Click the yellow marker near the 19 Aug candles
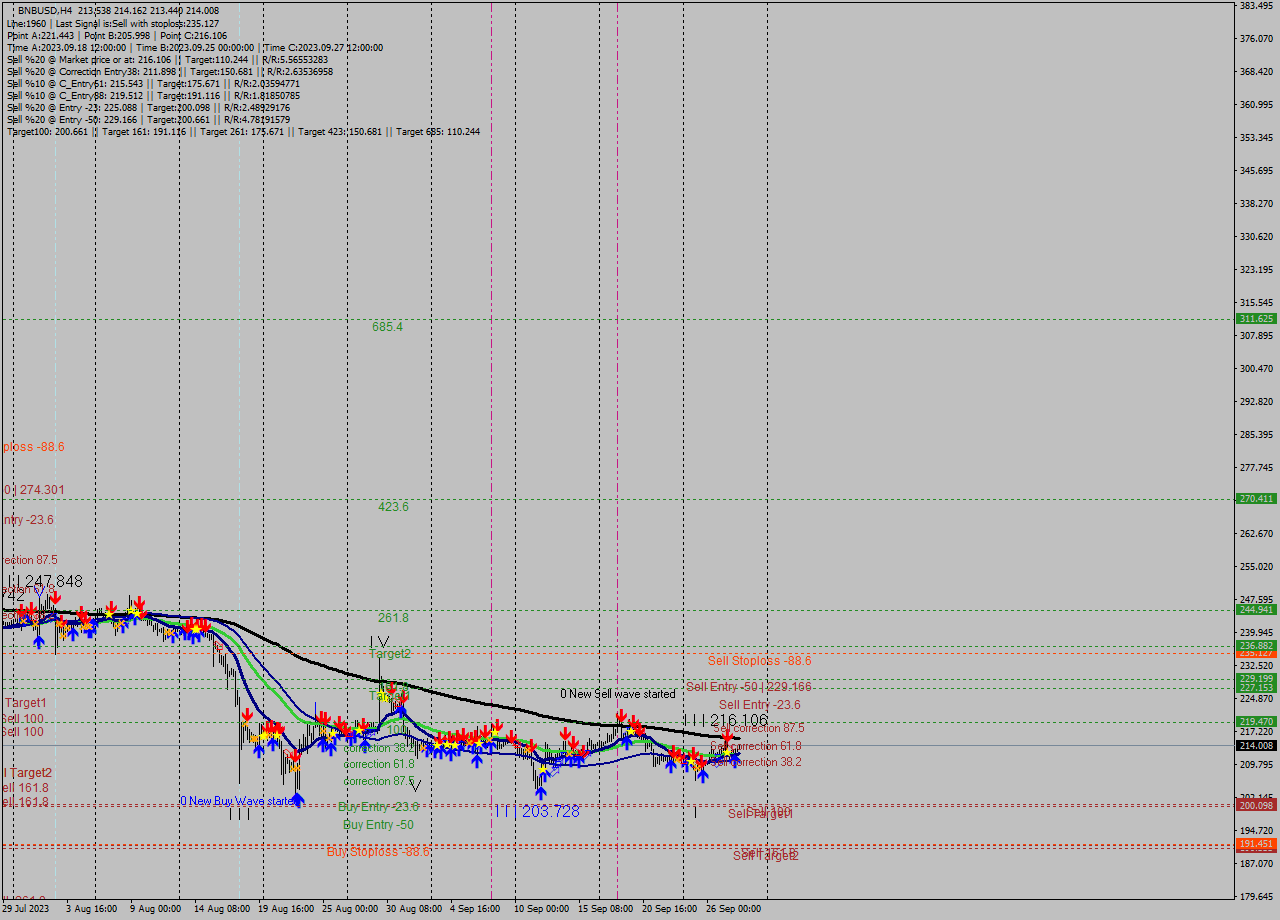 [x=263, y=736]
